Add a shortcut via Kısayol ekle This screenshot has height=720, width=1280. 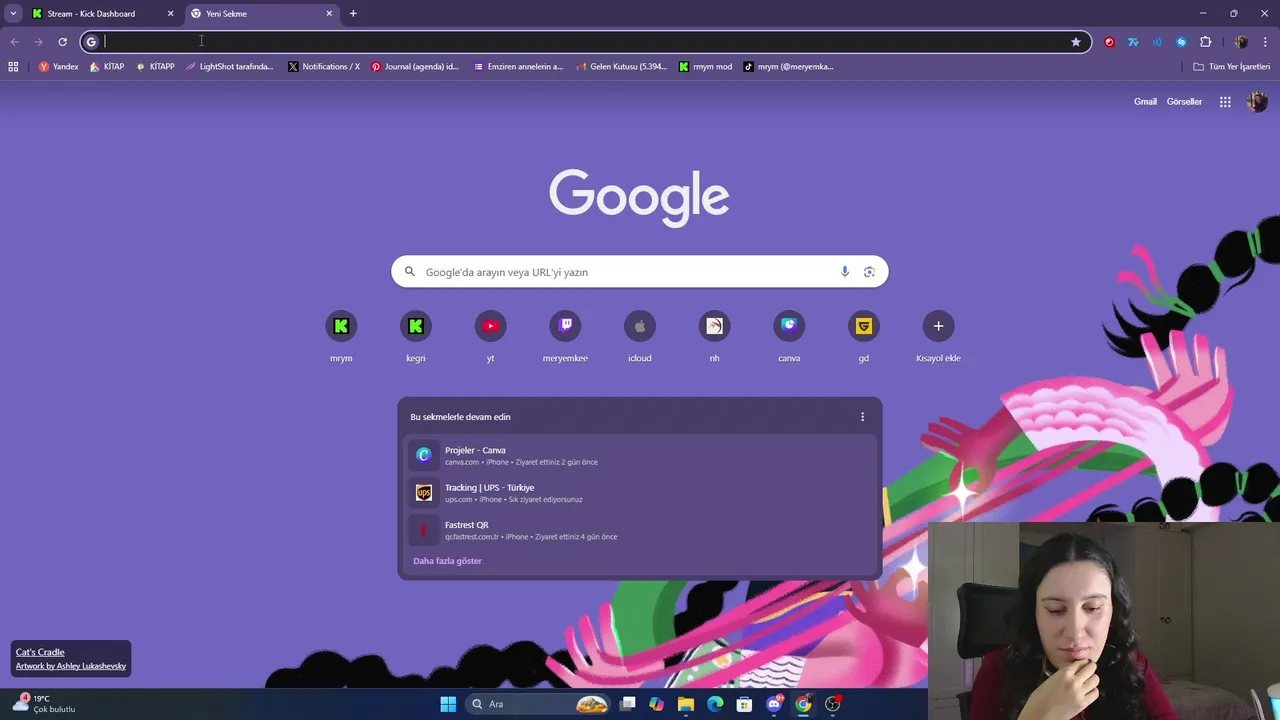click(938, 337)
